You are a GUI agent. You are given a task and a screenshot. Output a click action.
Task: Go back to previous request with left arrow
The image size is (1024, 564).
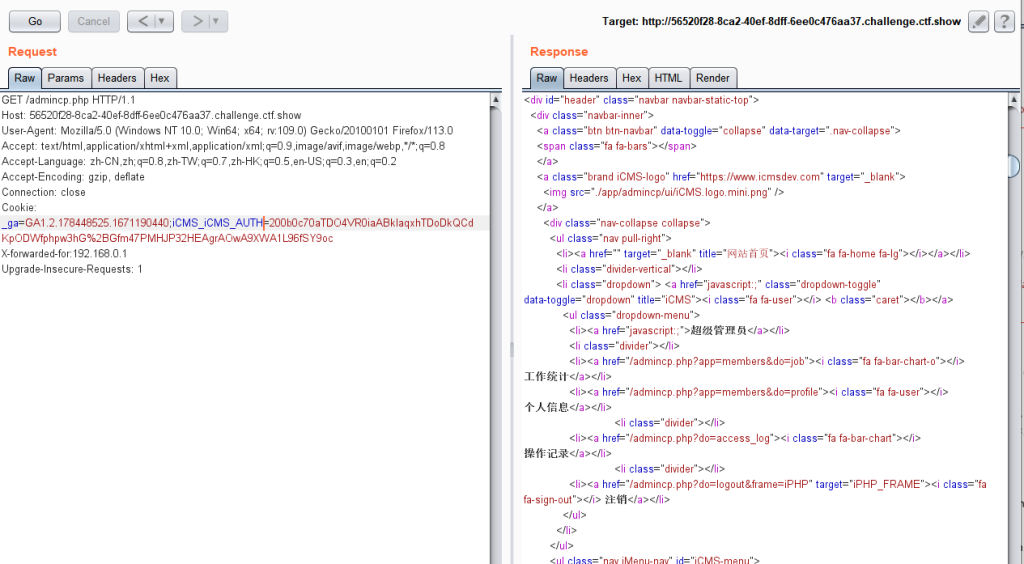click(142, 21)
